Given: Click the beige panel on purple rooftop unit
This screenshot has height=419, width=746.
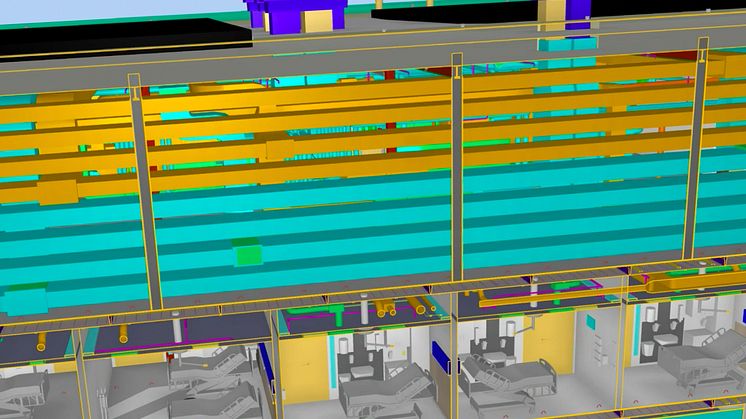Looking at the screenshot, I should [312, 20].
